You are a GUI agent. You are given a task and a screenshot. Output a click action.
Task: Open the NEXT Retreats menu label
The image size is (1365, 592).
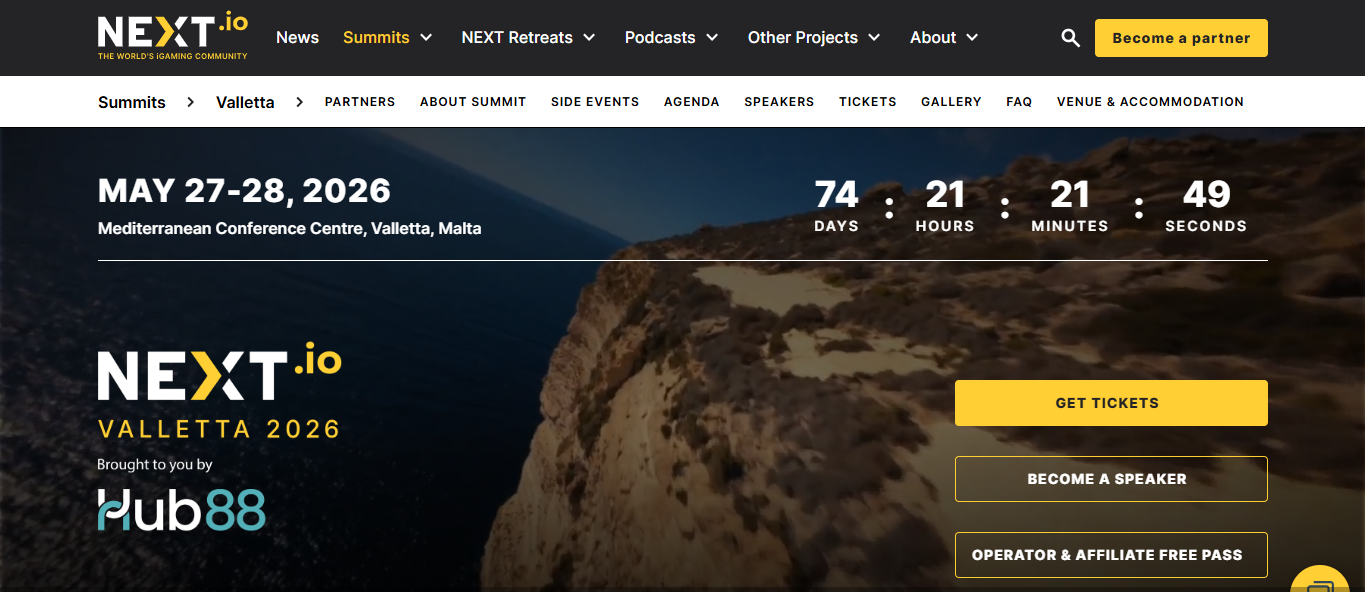point(517,38)
